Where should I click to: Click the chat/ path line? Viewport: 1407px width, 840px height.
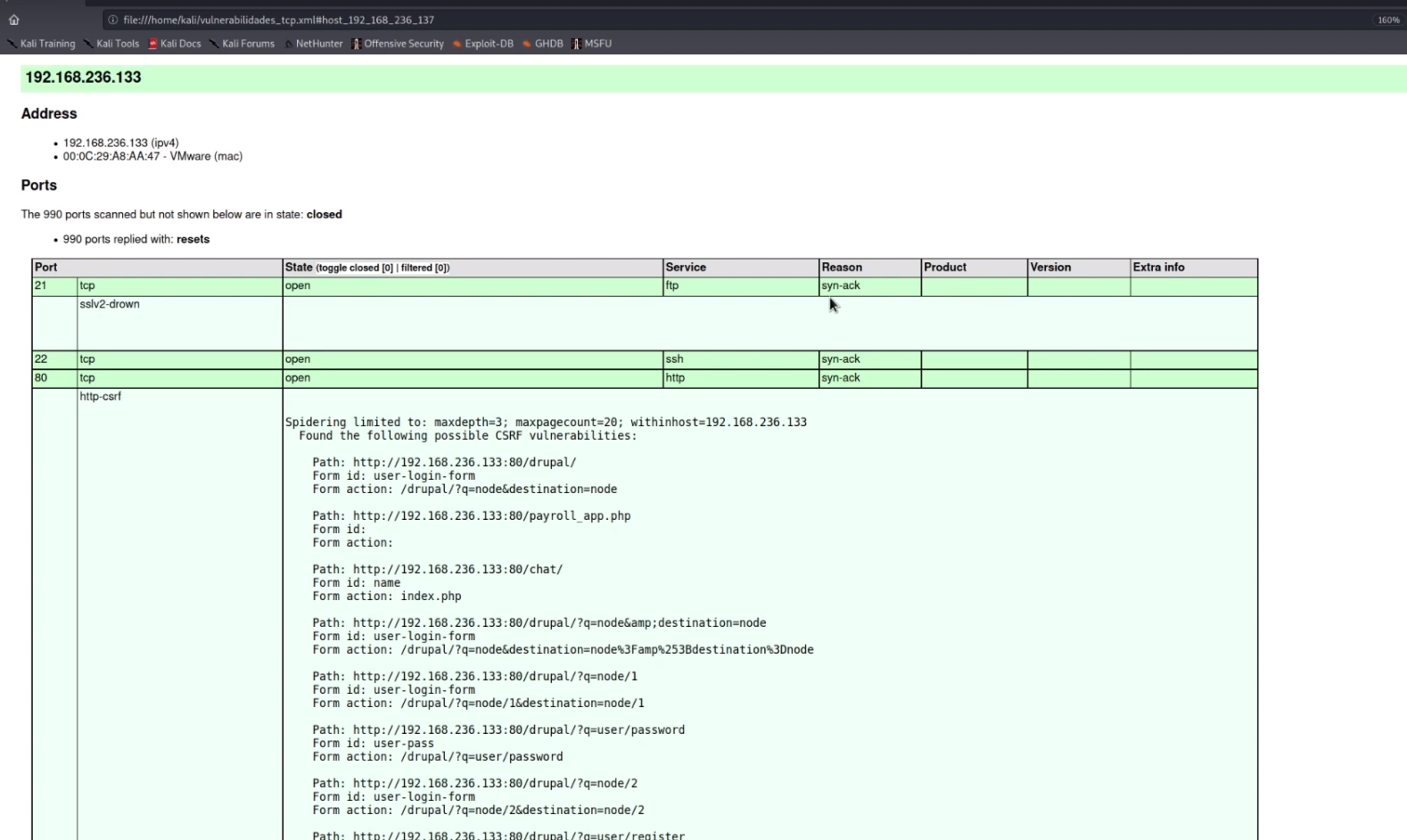point(438,570)
